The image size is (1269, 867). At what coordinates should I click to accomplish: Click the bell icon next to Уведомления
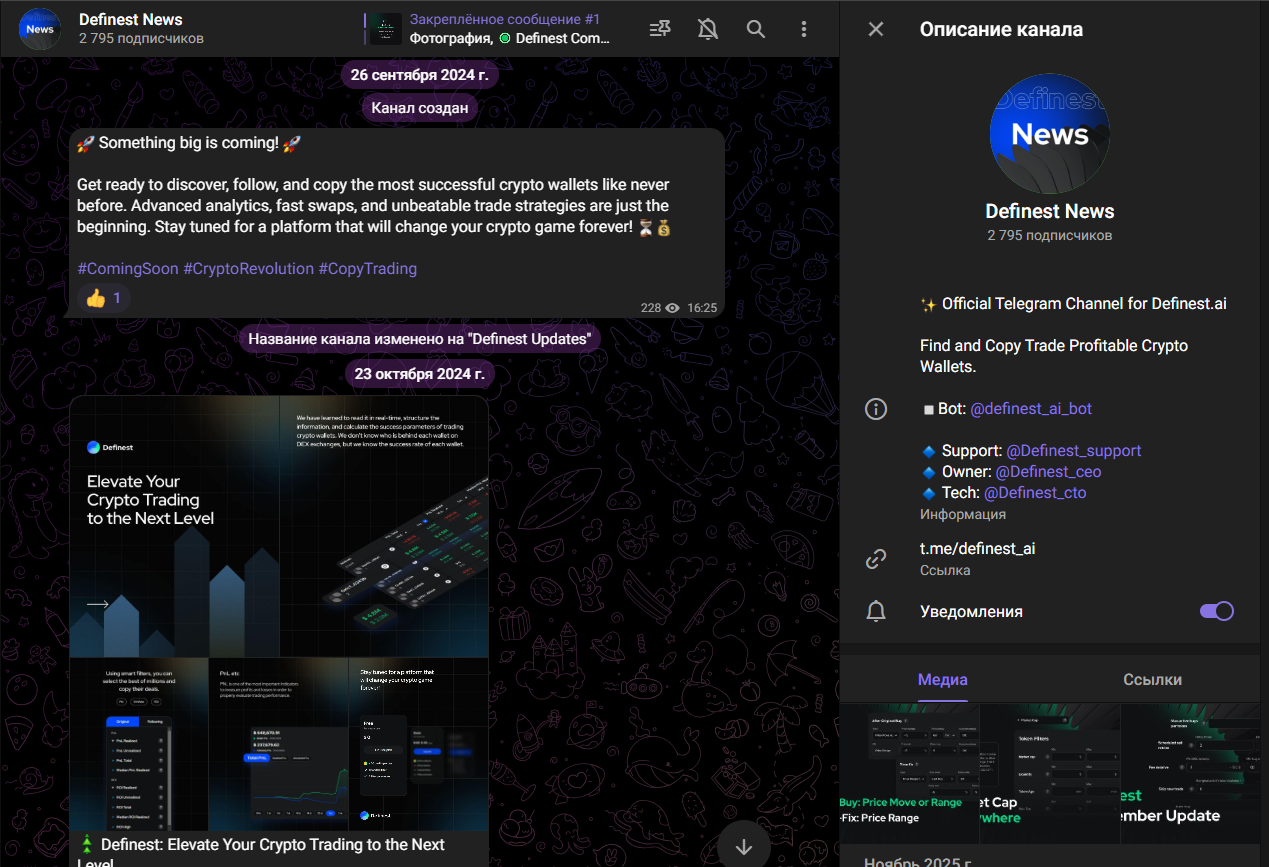[876, 611]
